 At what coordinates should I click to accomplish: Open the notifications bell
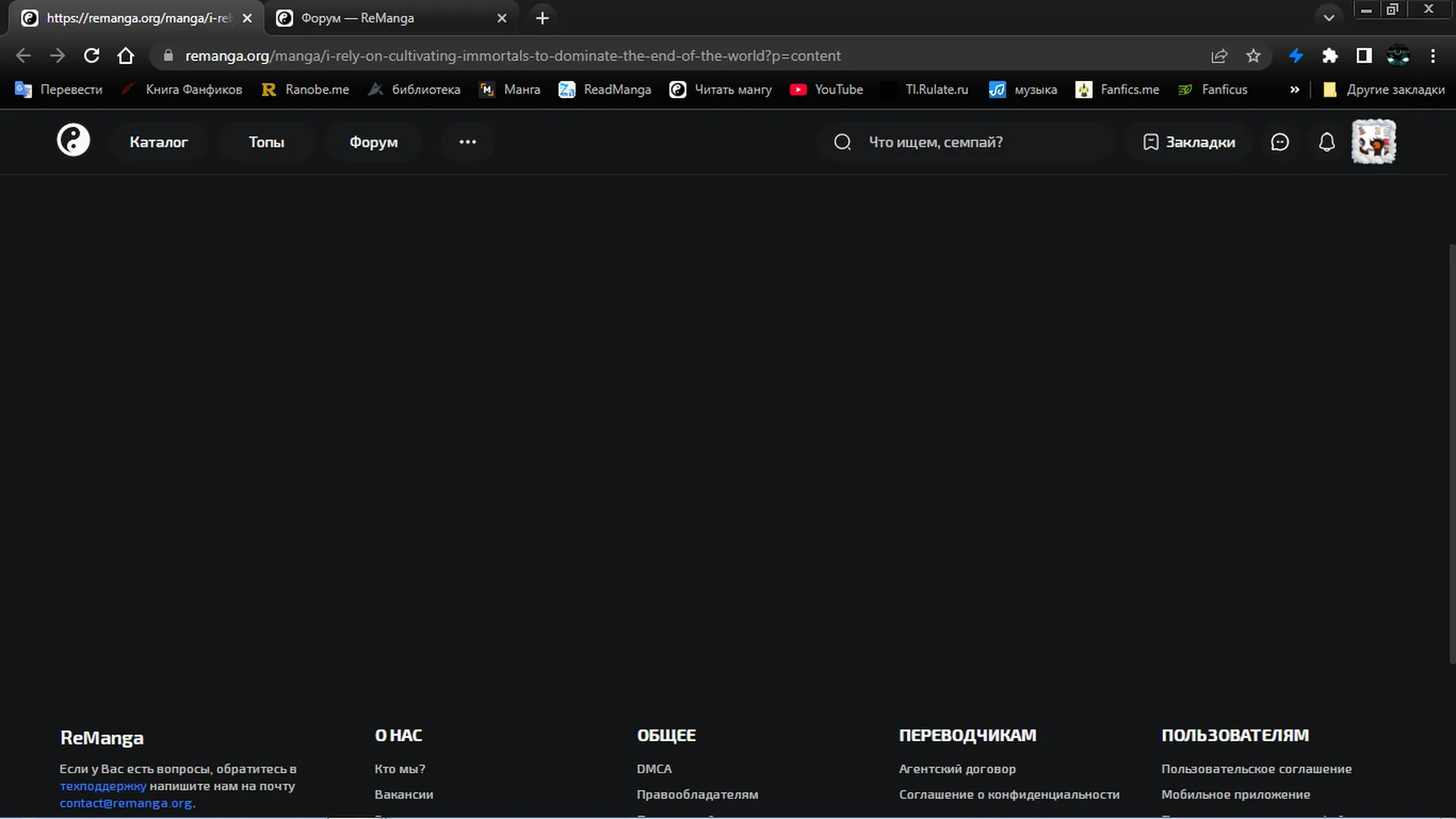point(1327,142)
